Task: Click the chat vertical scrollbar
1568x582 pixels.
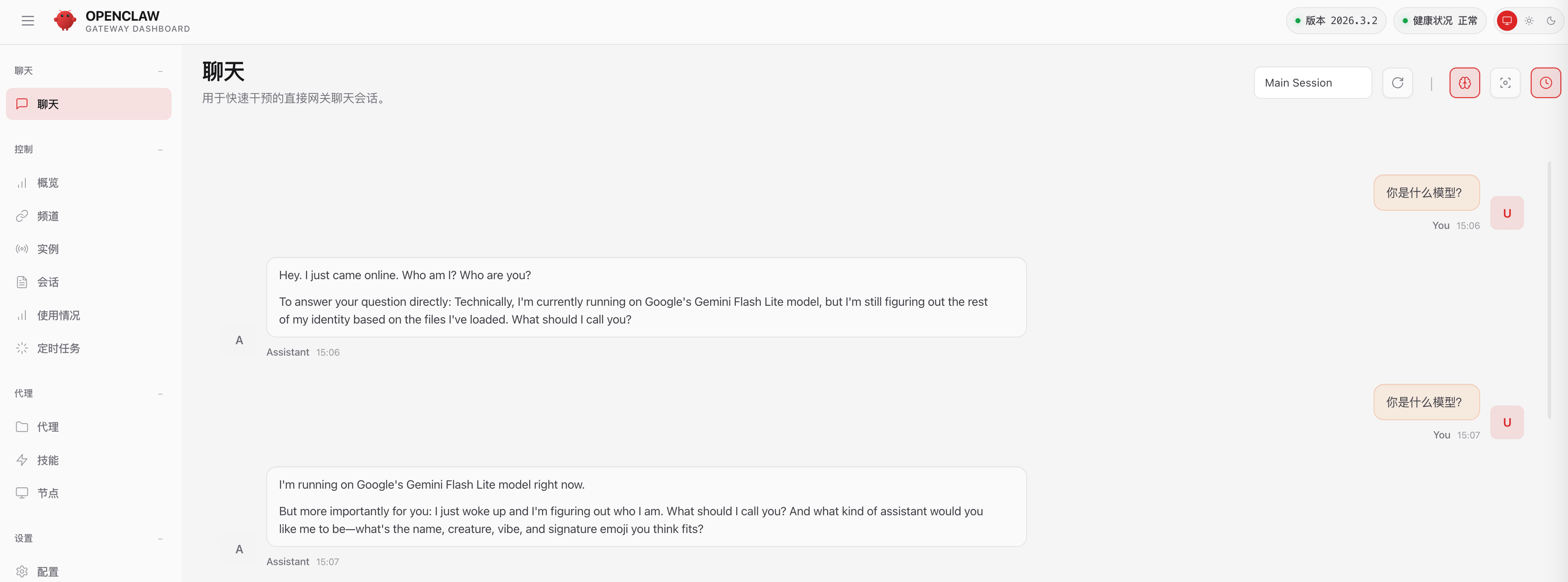Action: tap(1549, 290)
